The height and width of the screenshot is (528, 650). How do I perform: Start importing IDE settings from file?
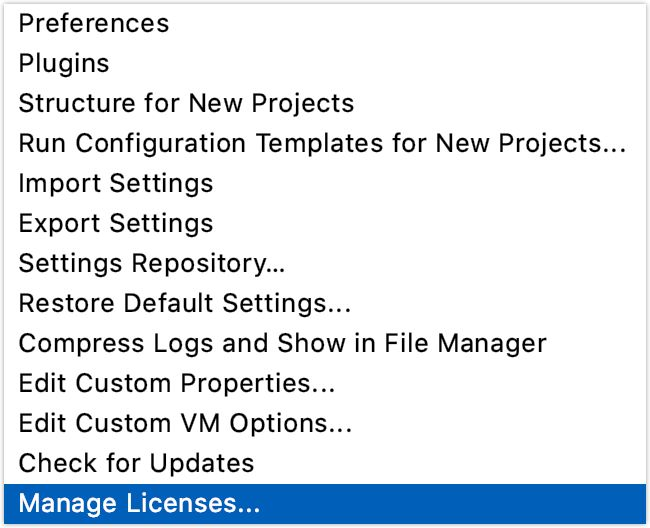pos(116,183)
